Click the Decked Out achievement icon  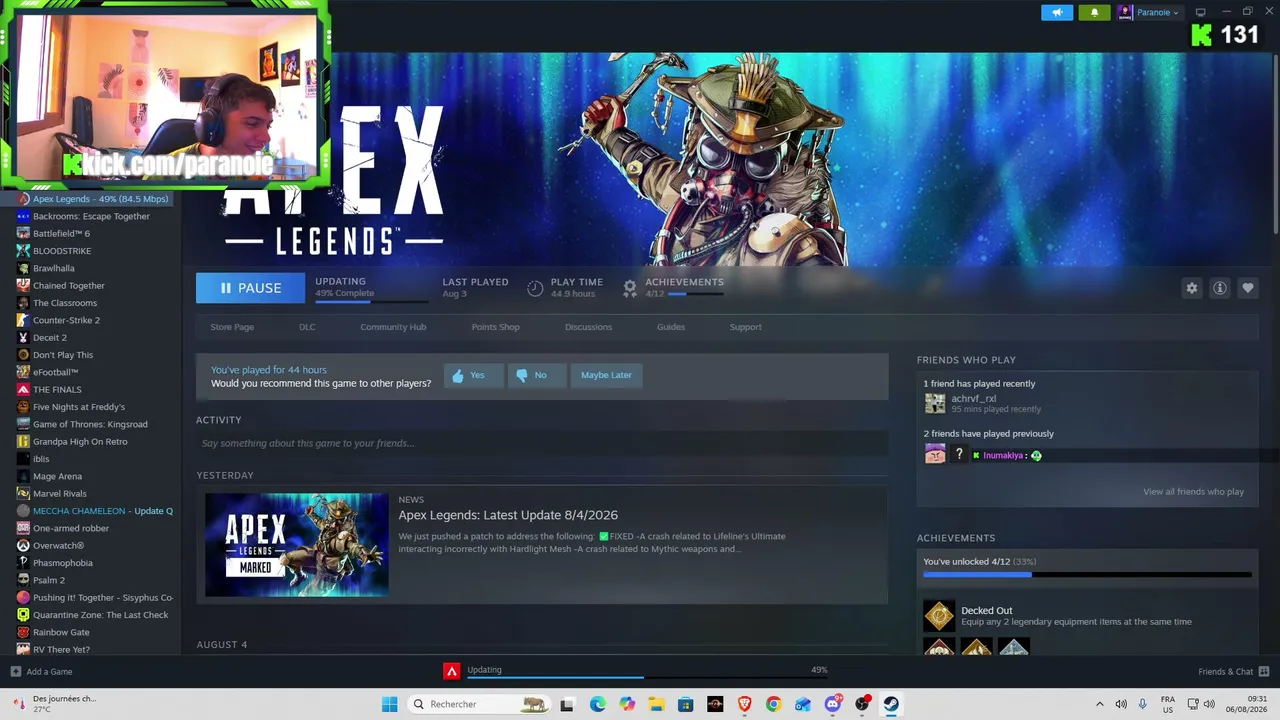click(x=939, y=615)
